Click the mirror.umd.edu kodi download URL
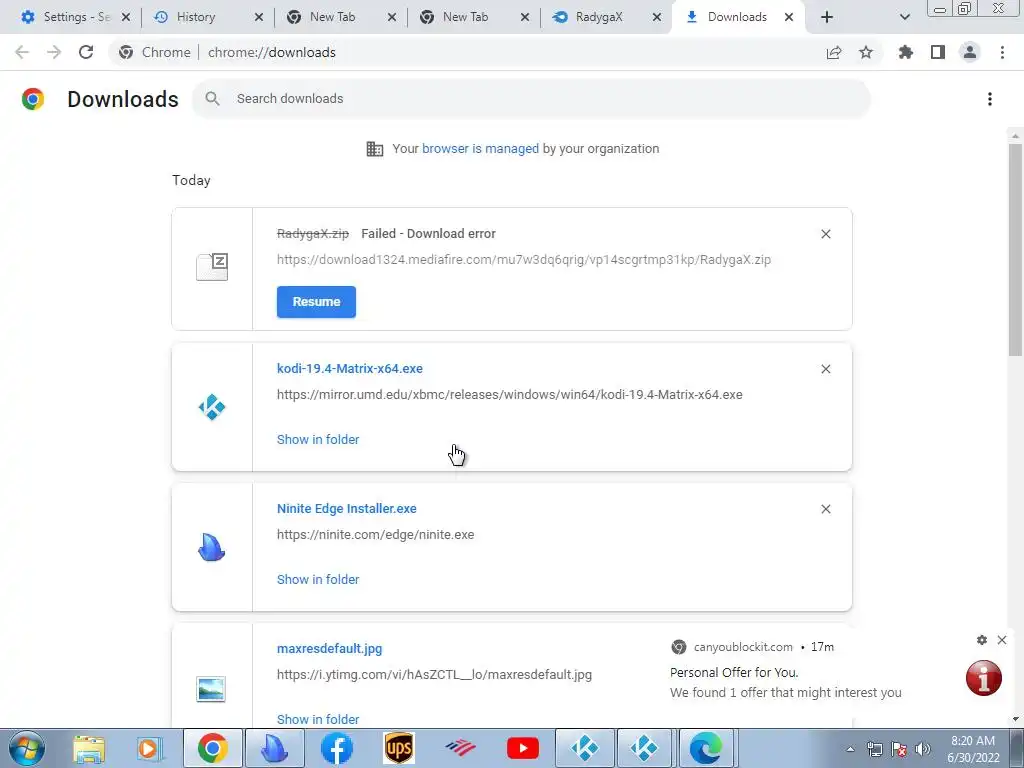This screenshot has width=1024, height=768. [509, 394]
